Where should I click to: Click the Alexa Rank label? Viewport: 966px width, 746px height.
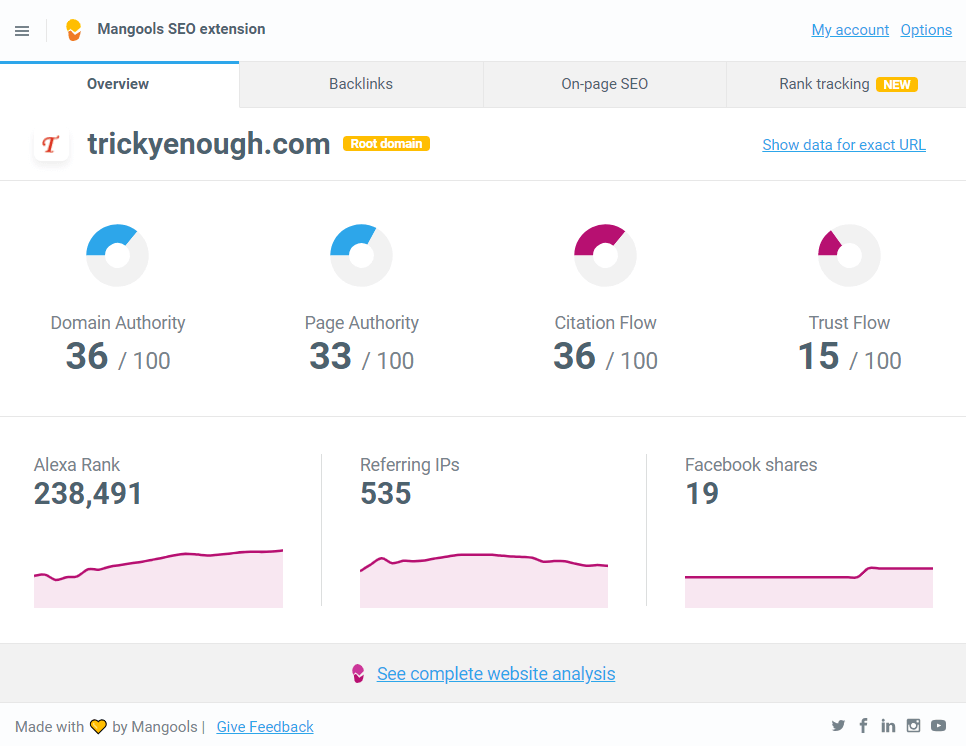77,464
